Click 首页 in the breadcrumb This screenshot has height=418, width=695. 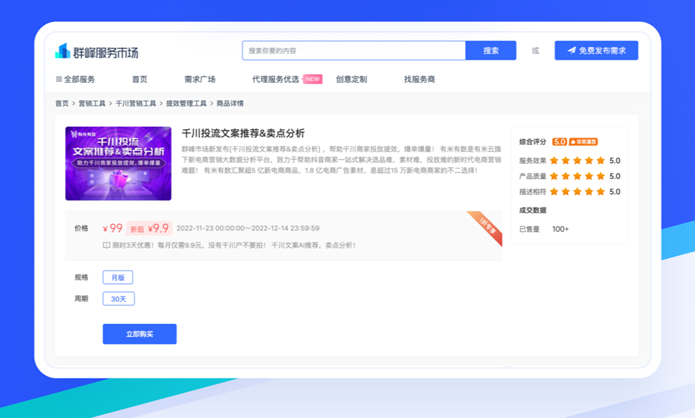pyautogui.click(x=62, y=103)
